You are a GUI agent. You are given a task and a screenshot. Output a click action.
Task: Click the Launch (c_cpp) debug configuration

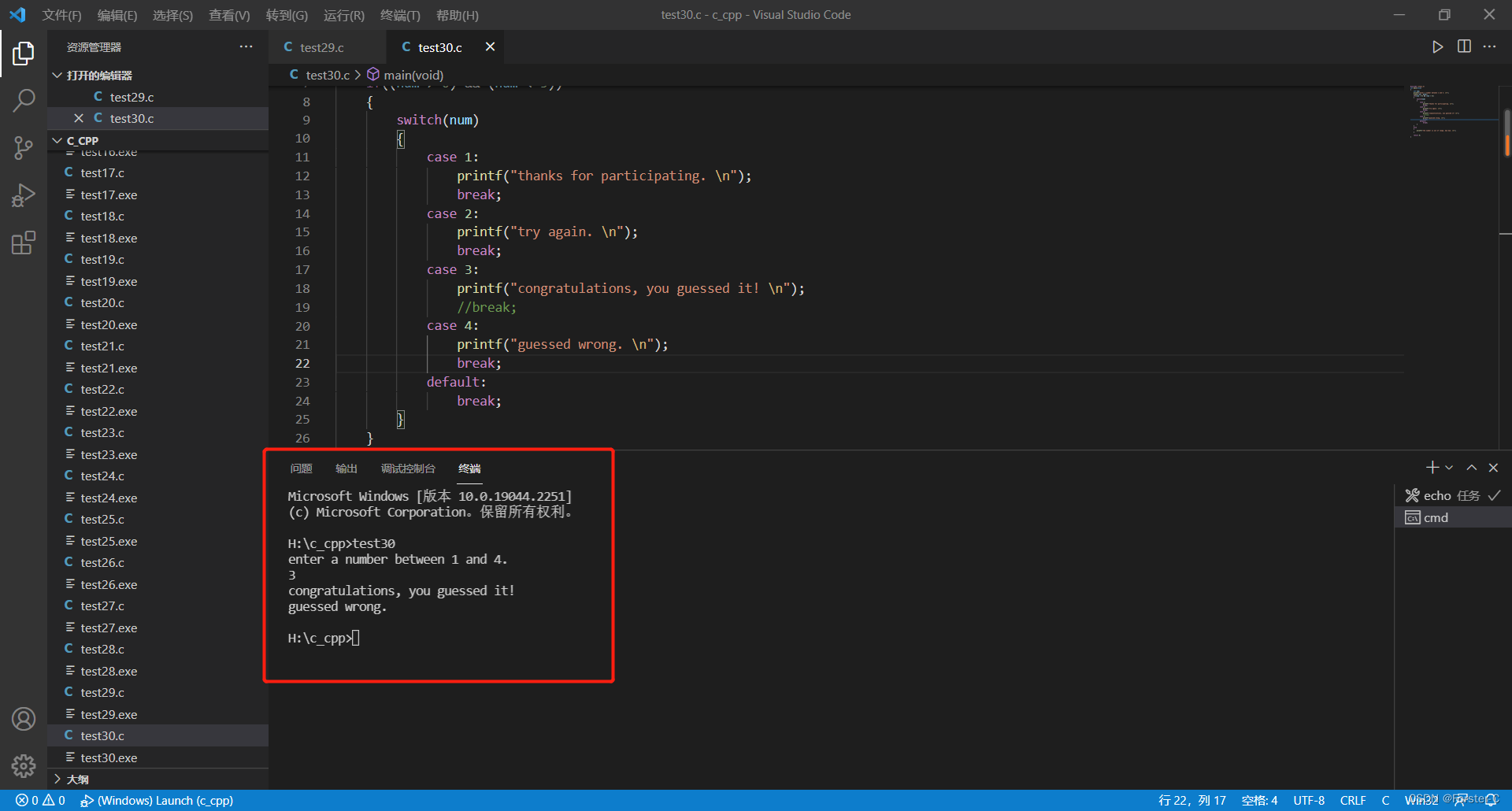(157, 800)
